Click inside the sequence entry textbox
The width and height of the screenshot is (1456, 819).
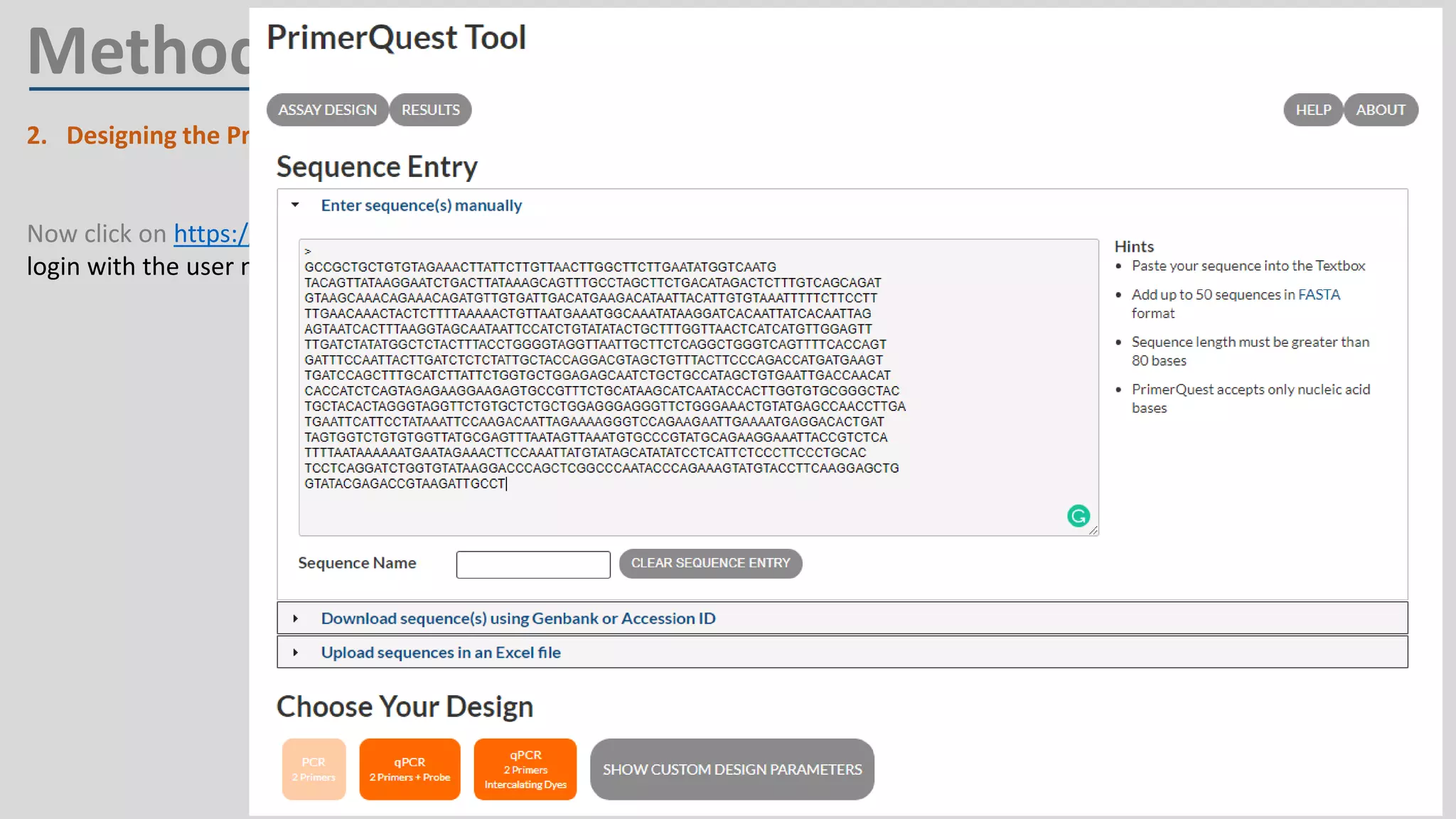699,387
